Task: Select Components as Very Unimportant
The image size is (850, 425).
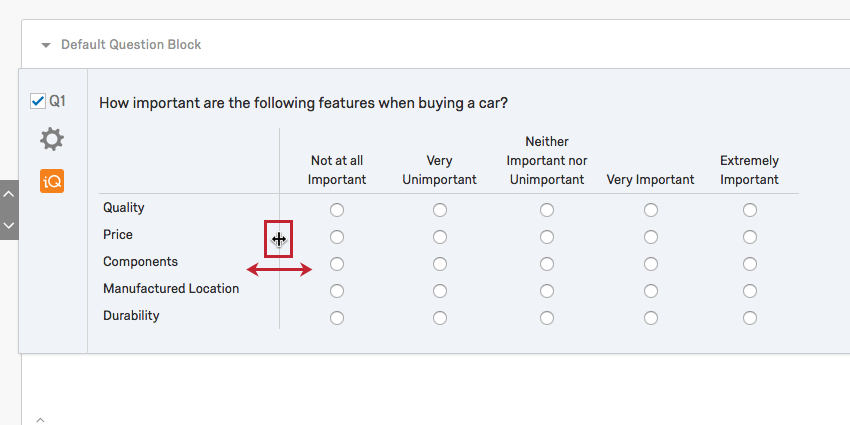Action: (440, 264)
